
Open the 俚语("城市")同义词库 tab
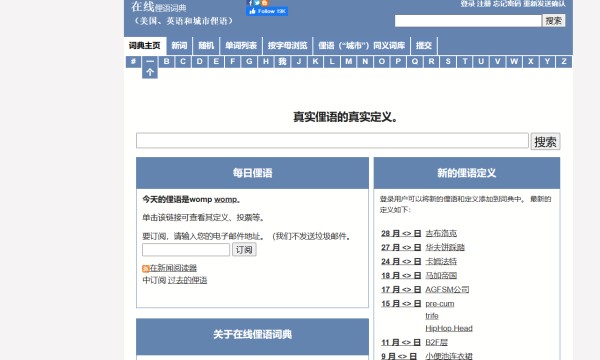[x=361, y=46]
